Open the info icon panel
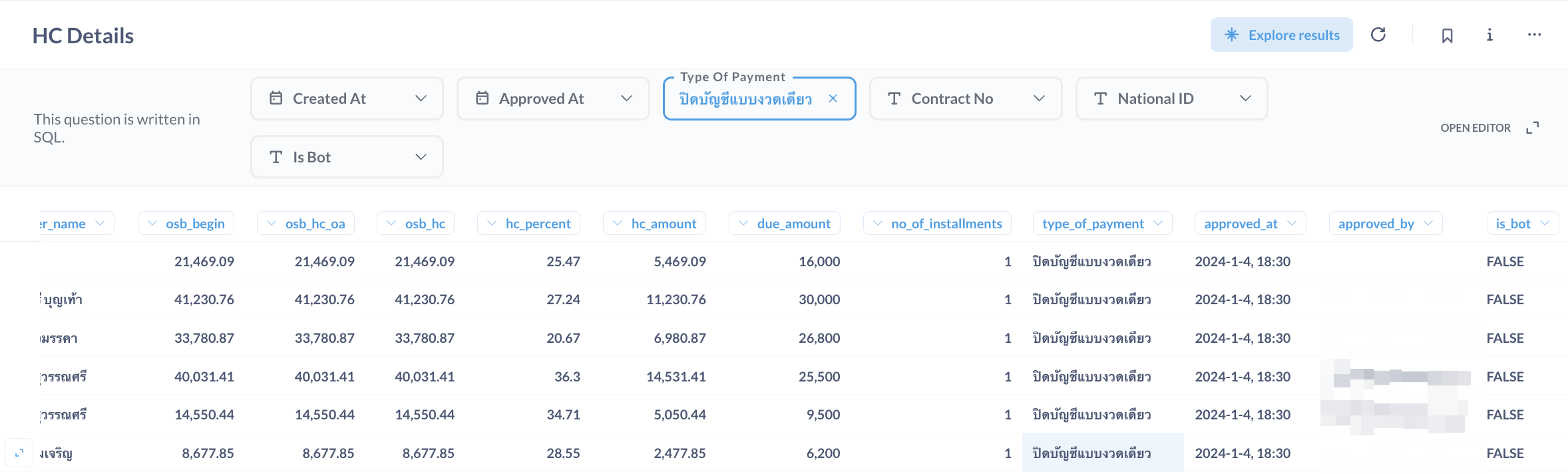 1489,35
